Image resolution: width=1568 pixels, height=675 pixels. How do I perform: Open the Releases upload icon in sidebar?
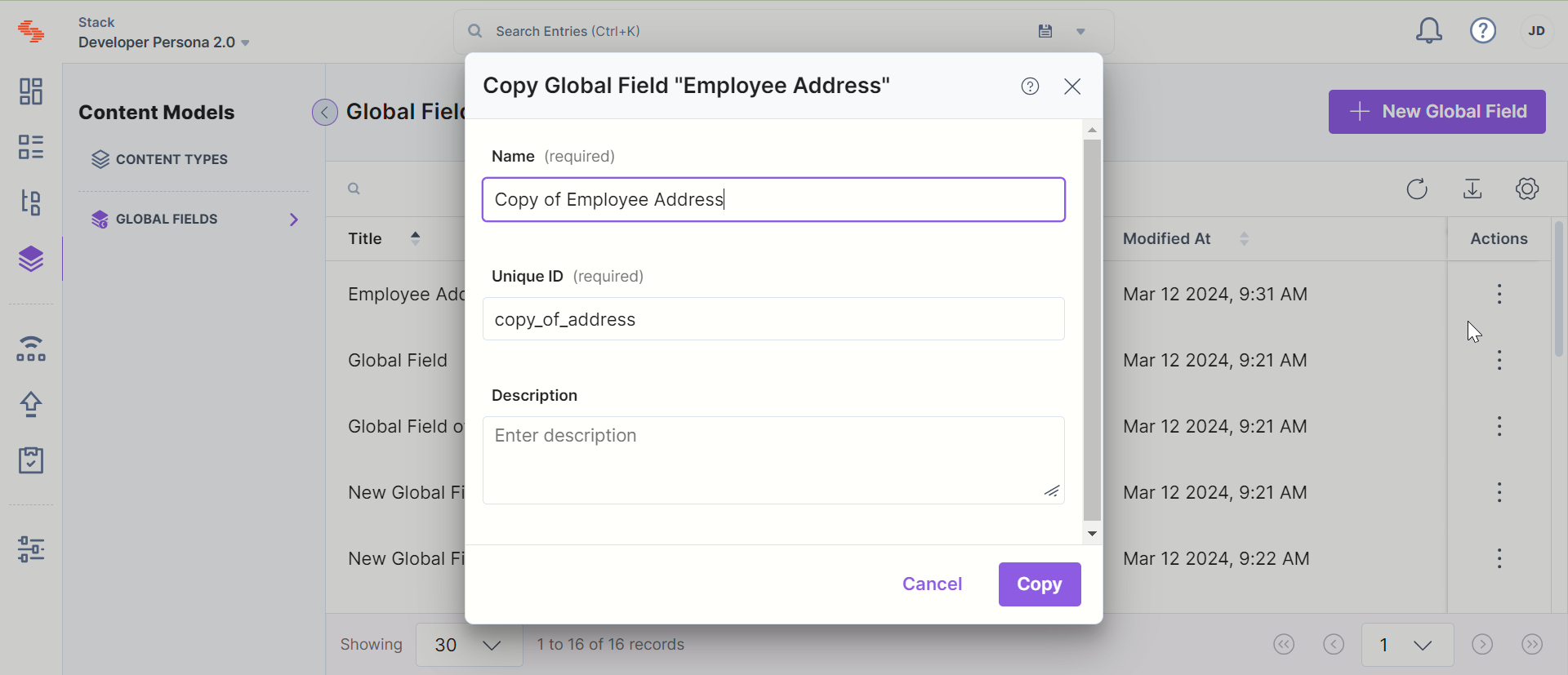tap(31, 404)
